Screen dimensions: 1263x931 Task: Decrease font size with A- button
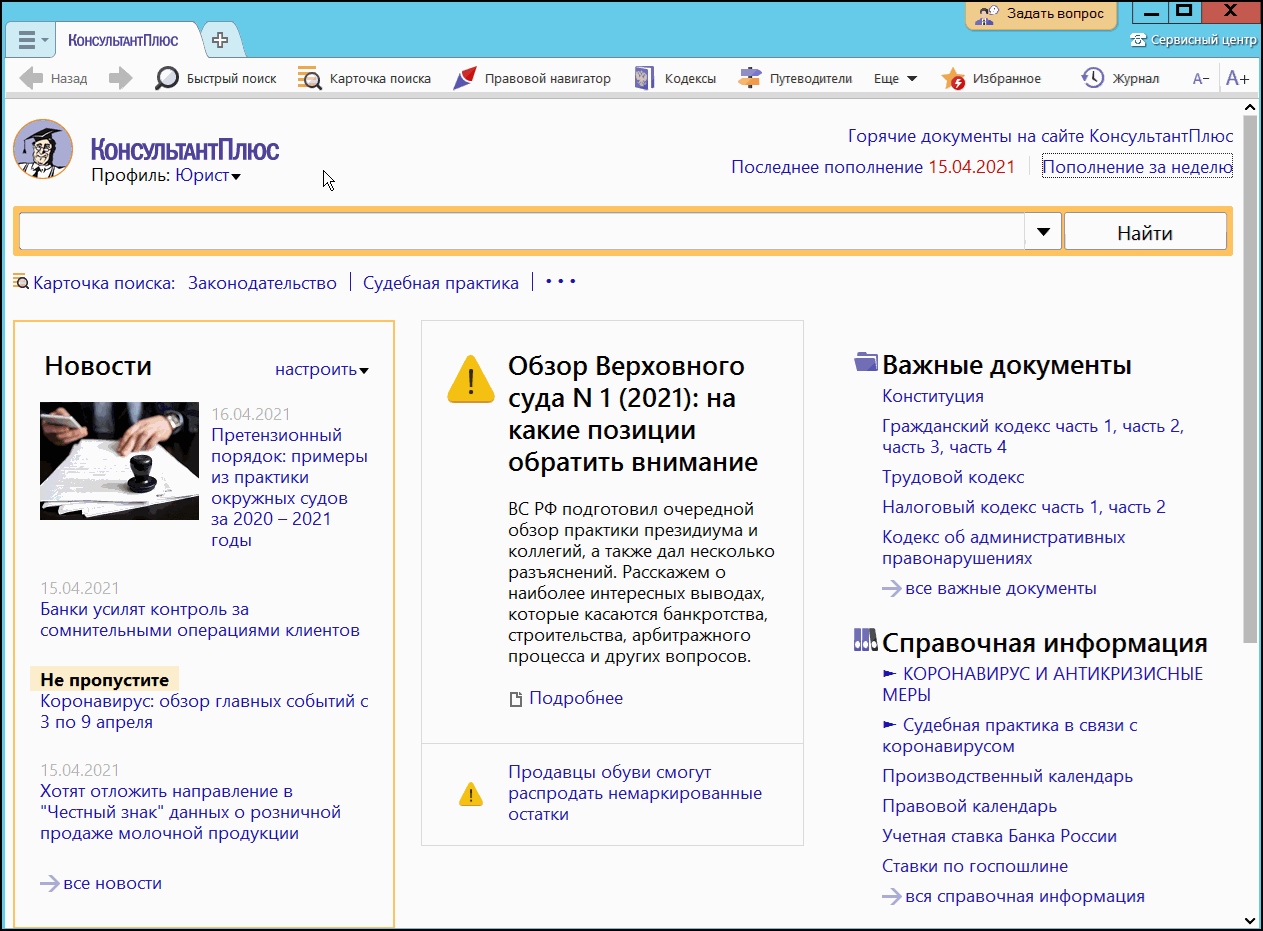click(1201, 78)
